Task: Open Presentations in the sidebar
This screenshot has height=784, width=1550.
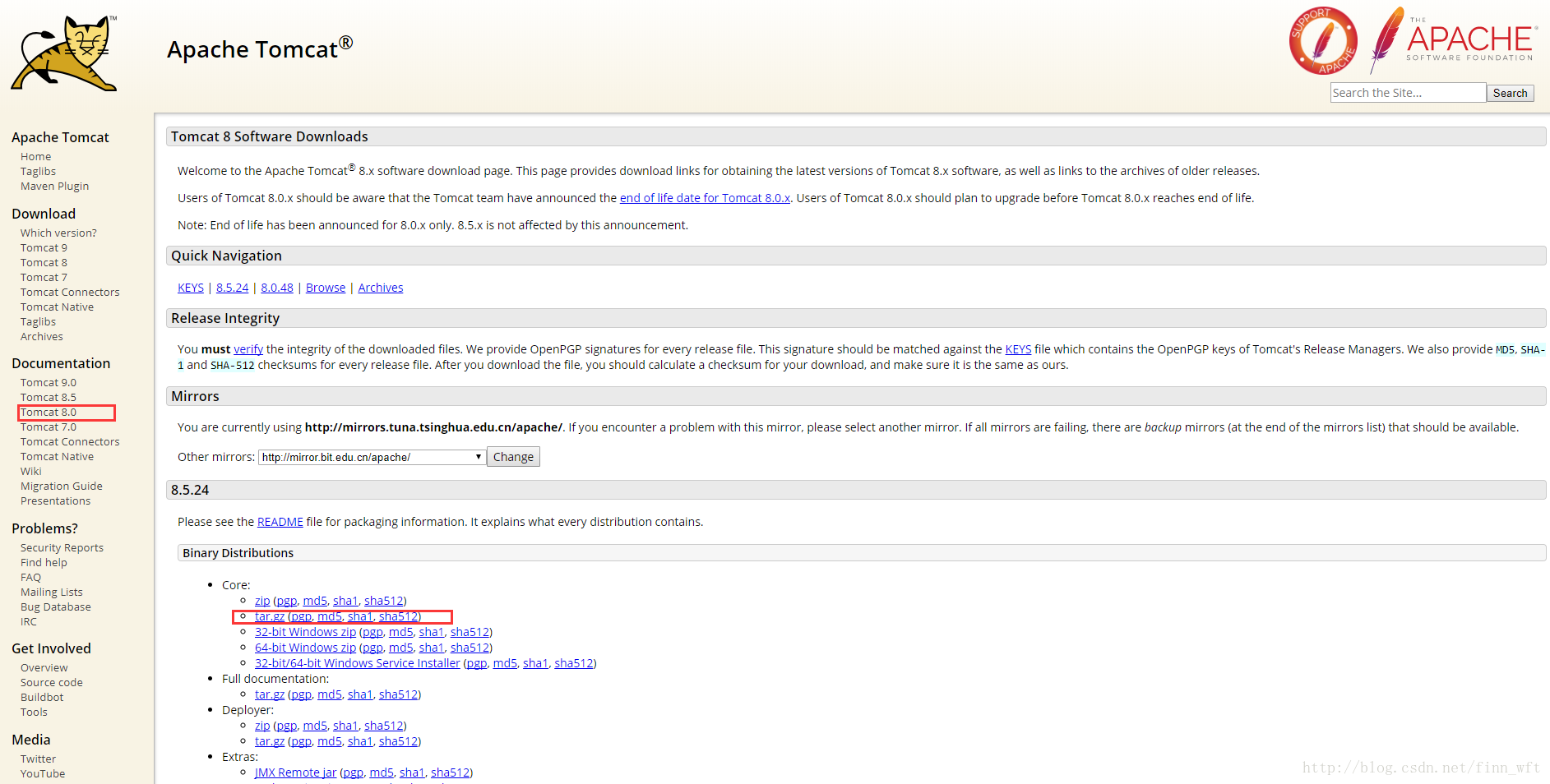Action: (55, 501)
